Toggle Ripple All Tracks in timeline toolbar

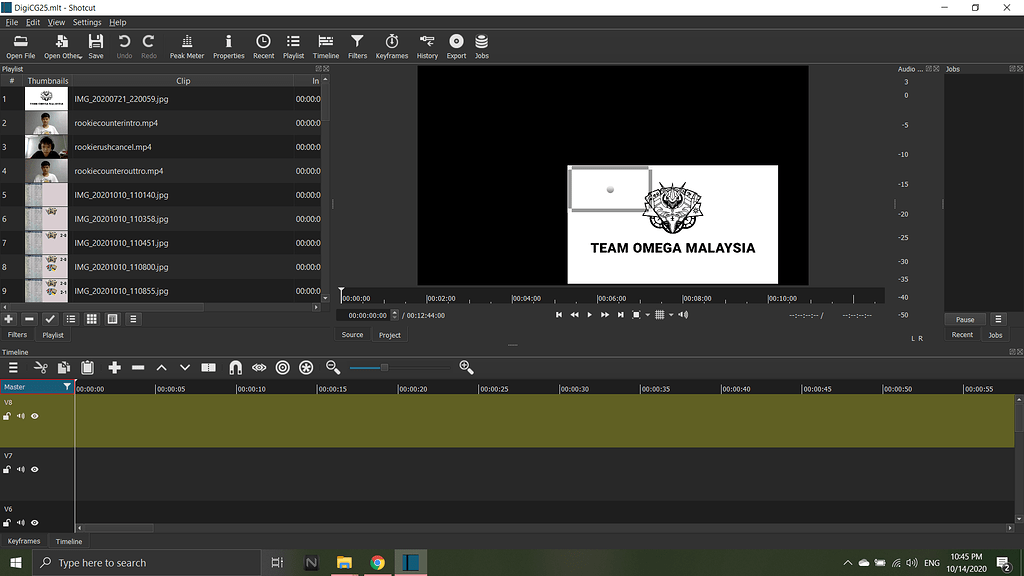[306, 367]
